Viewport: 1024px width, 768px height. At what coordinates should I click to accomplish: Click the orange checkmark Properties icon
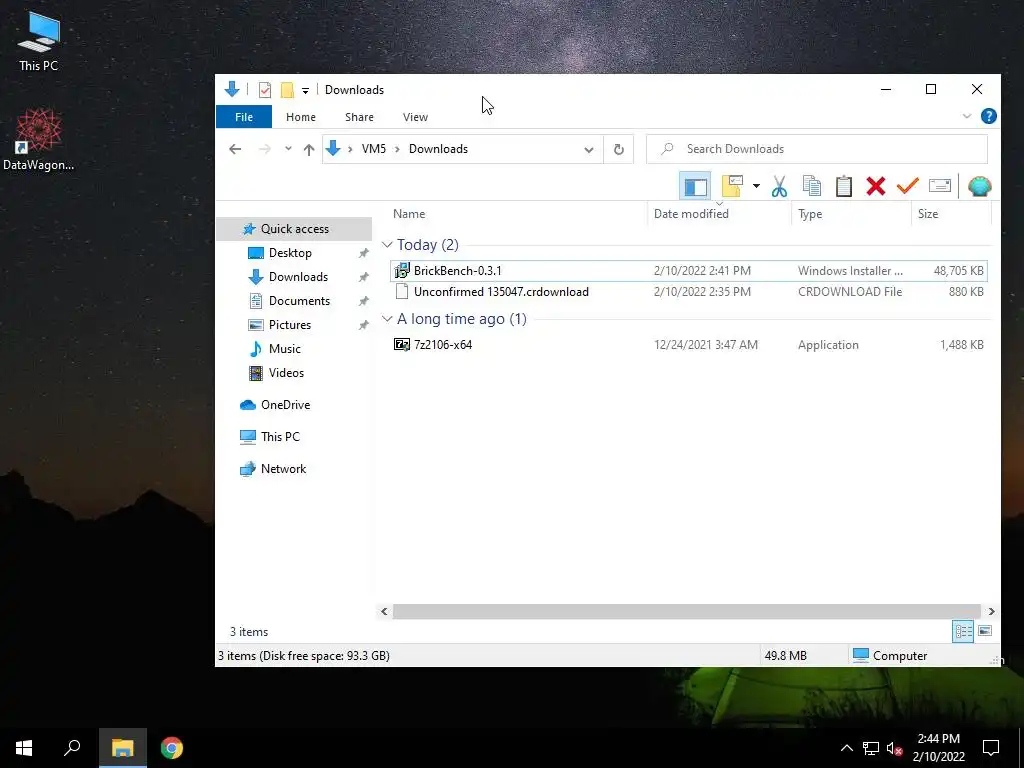(907, 187)
